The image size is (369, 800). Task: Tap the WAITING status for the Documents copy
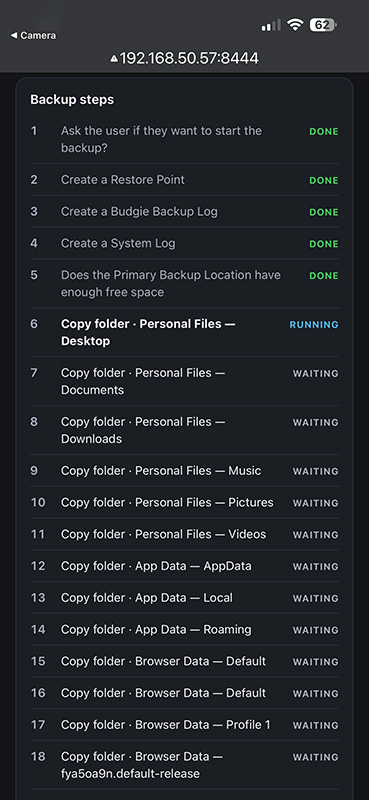(315, 373)
